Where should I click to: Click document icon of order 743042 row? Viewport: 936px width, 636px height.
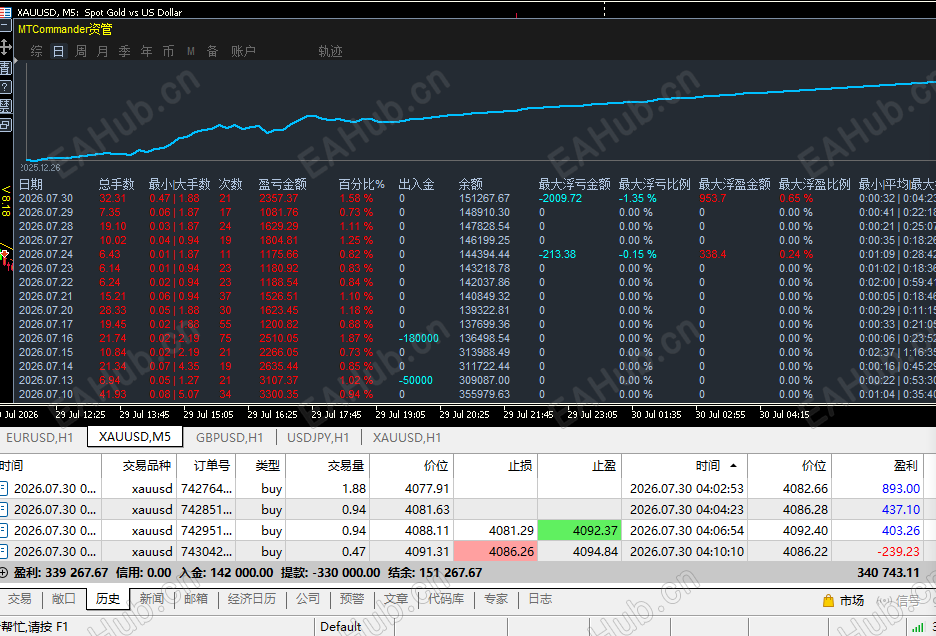coord(4,551)
